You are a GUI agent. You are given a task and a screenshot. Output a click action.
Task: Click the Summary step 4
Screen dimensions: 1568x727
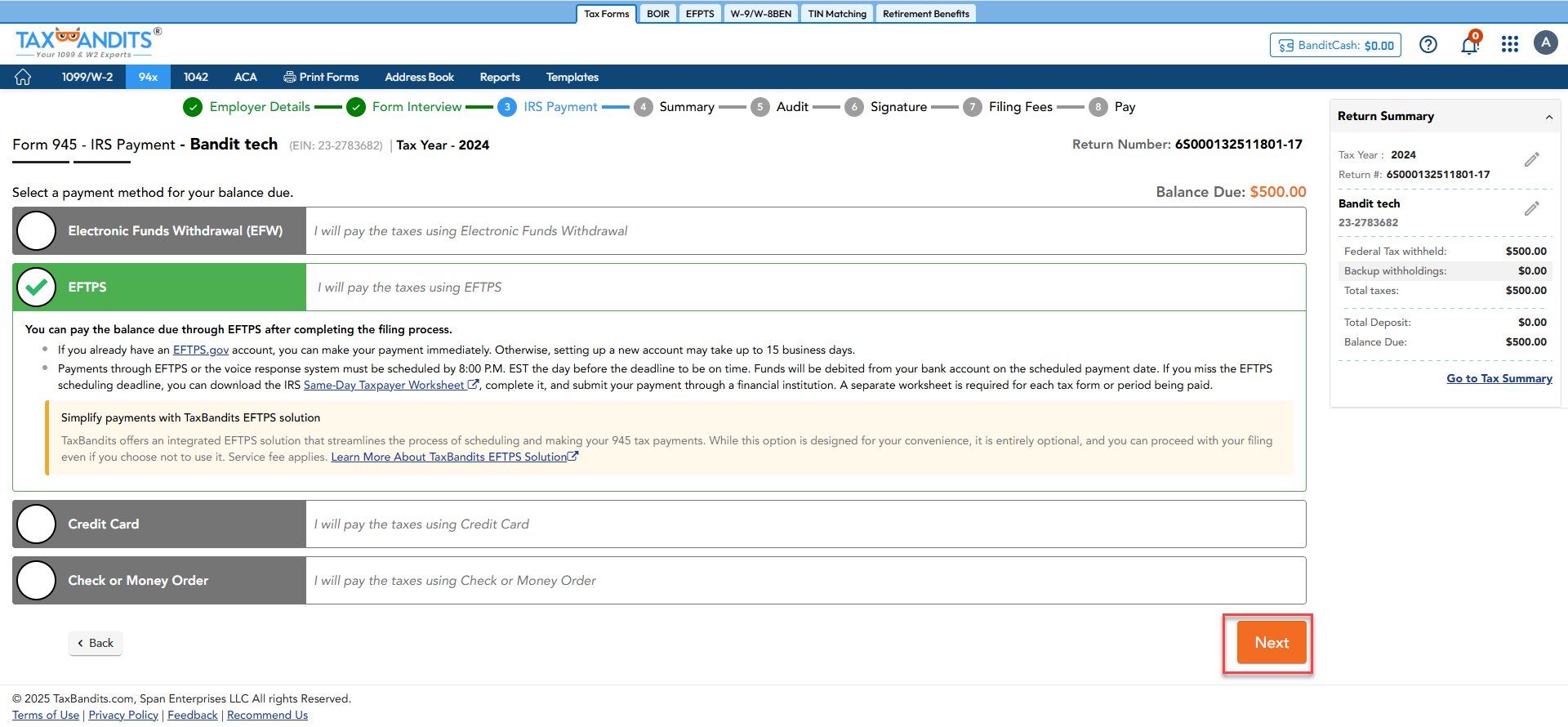[x=675, y=107]
